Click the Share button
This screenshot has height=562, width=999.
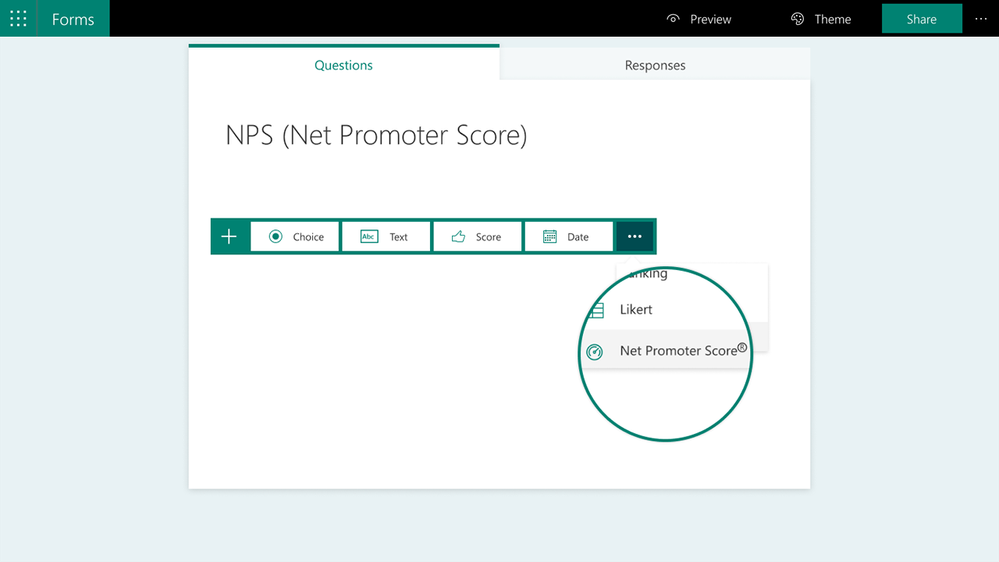pos(921,18)
